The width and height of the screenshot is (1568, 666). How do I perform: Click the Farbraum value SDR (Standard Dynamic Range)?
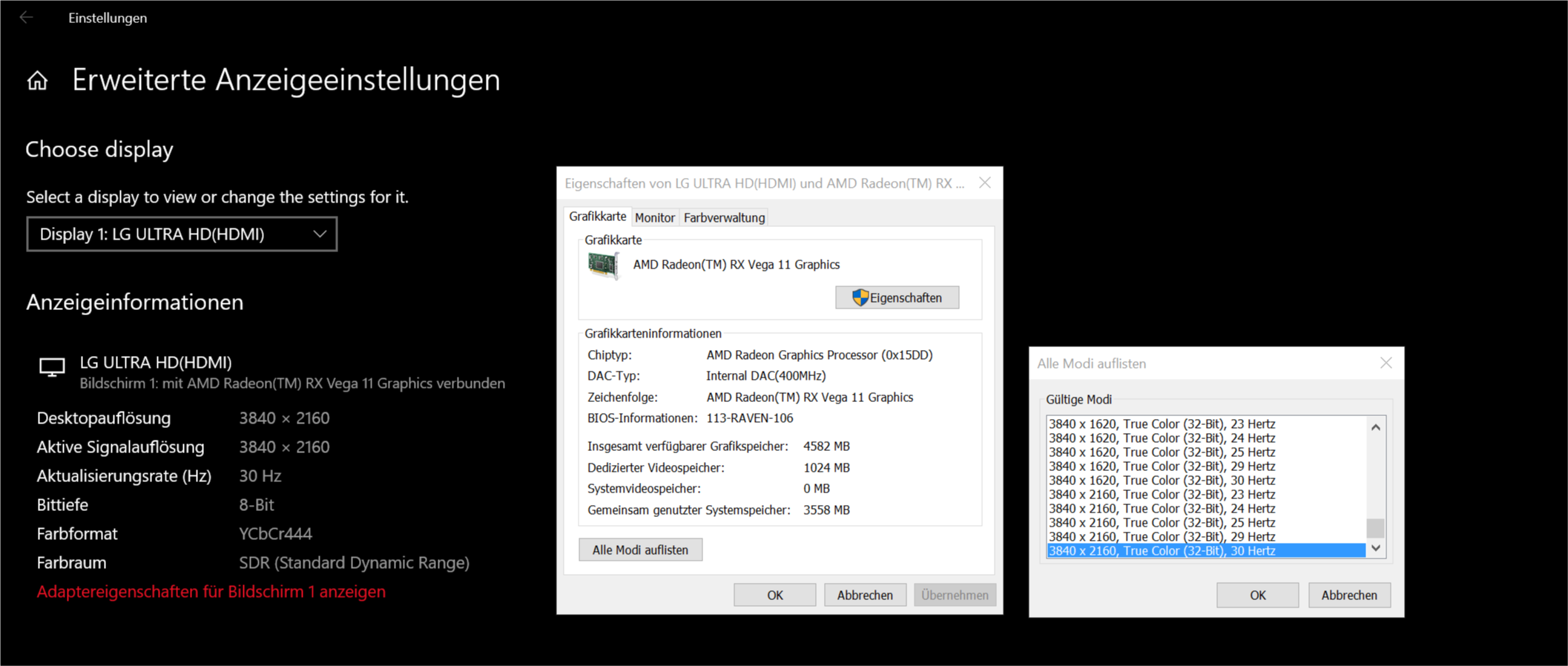pos(355,563)
